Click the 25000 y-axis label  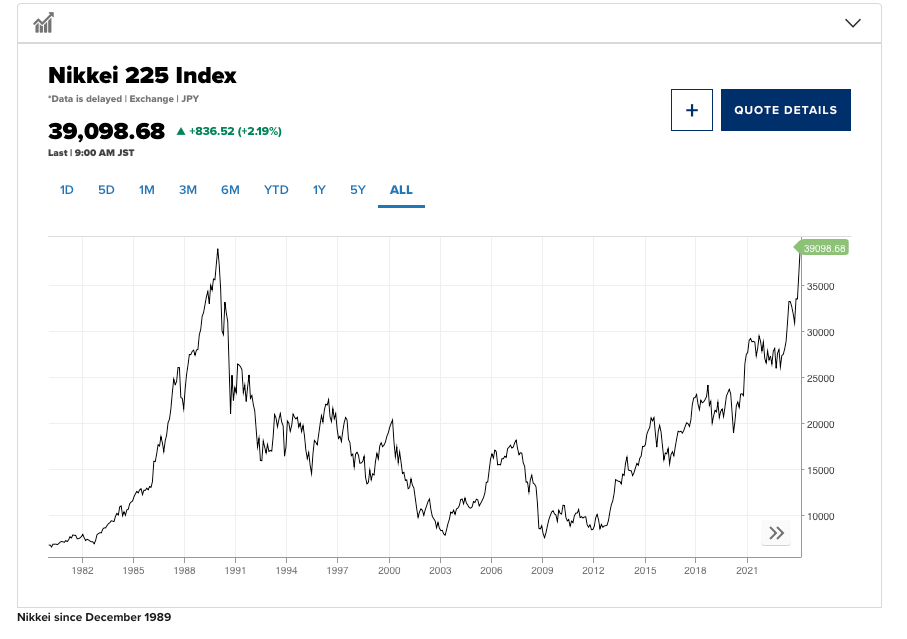821,378
